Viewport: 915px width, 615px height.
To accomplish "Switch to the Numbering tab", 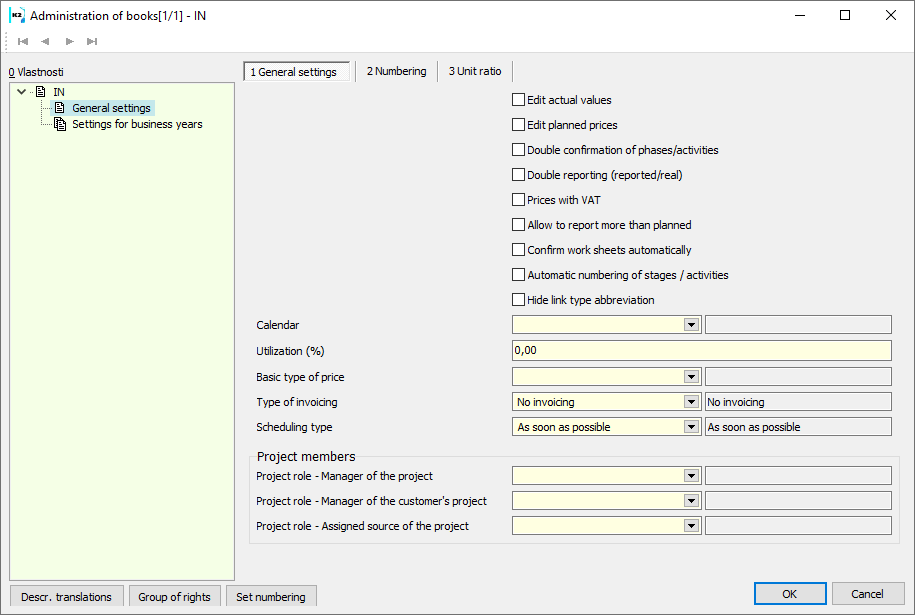I will [396, 71].
